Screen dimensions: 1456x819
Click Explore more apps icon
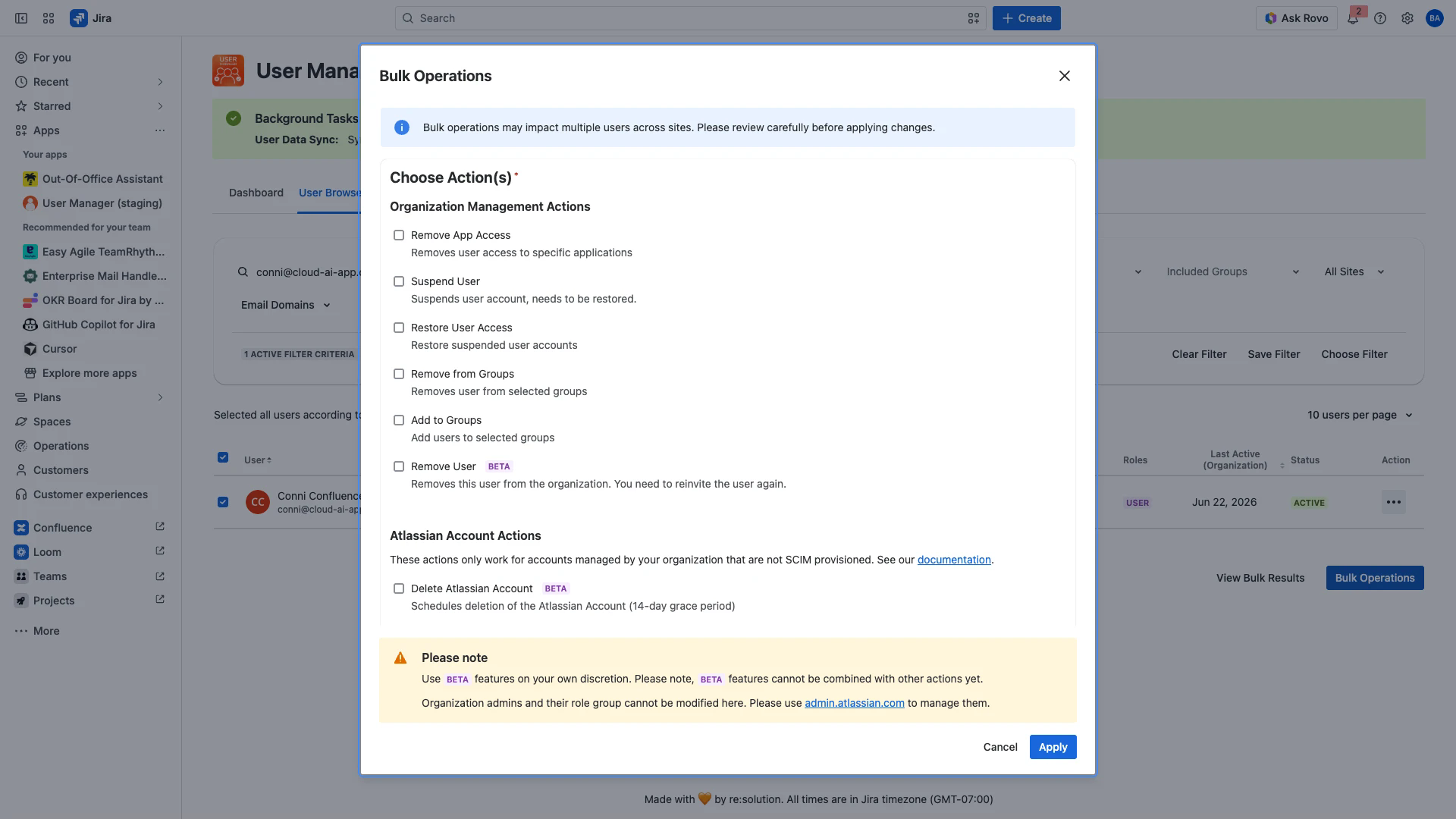click(30, 373)
